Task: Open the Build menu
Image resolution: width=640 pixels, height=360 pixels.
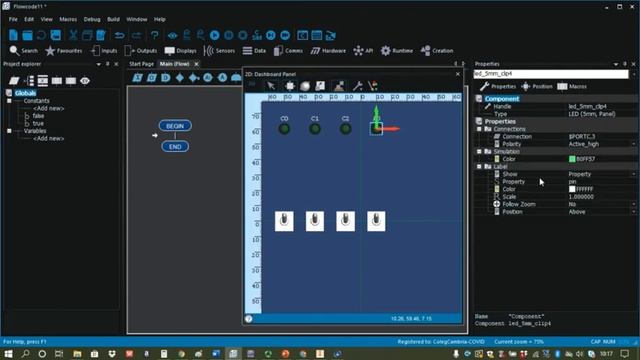Action: click(113, 19)
